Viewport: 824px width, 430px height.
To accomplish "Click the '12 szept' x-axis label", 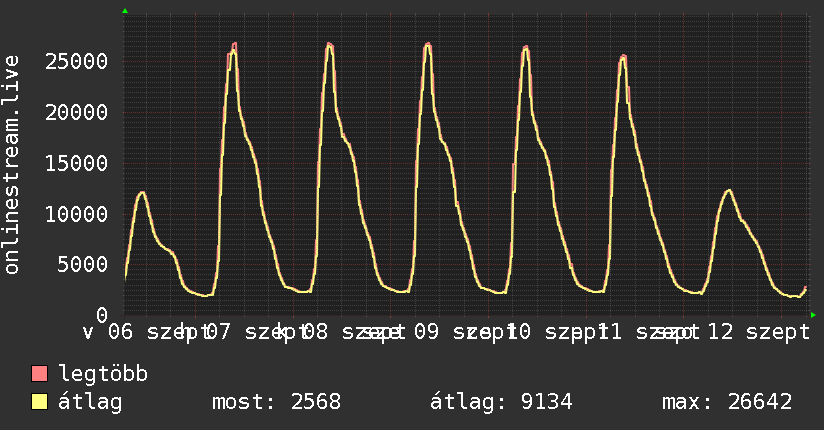I will tap(759, 332).
